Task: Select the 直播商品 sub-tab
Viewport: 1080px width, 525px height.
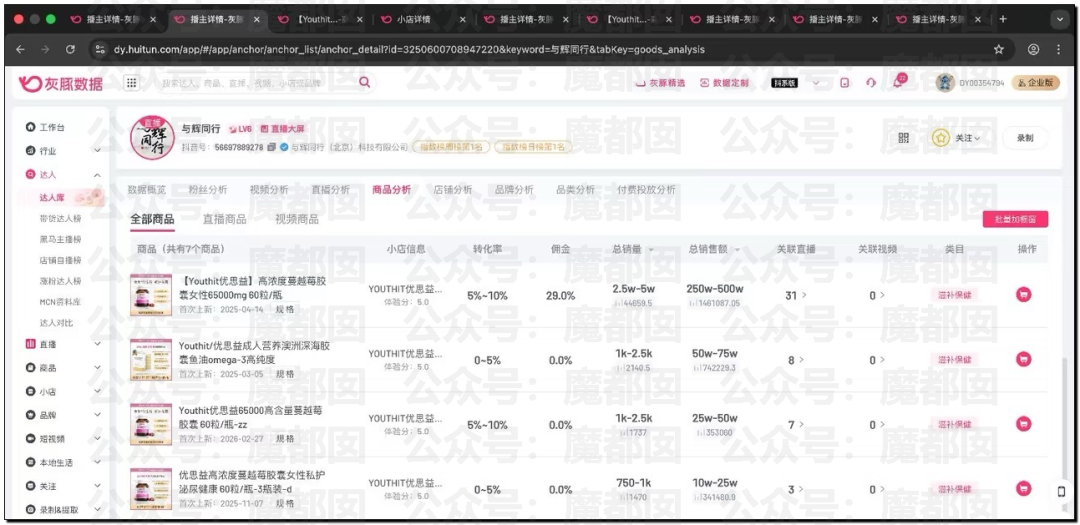Action: click(224, 219)
